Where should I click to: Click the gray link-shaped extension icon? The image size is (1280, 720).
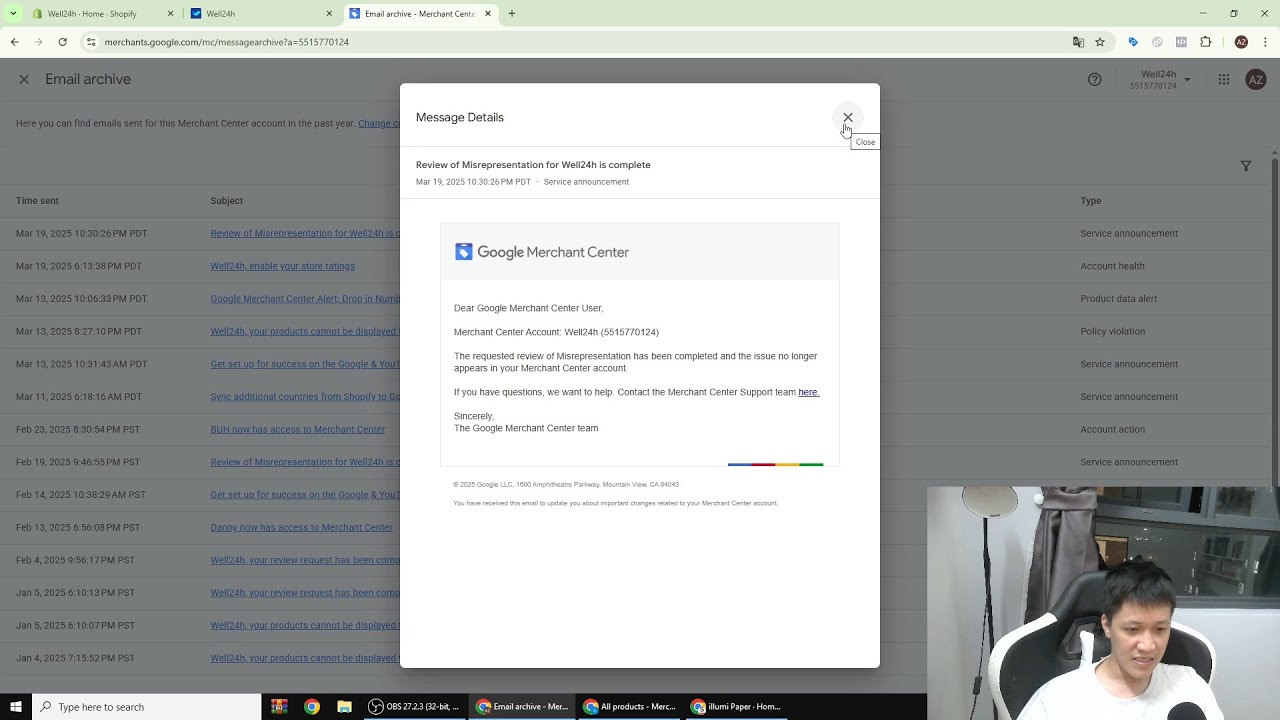tap(1157, 42)
